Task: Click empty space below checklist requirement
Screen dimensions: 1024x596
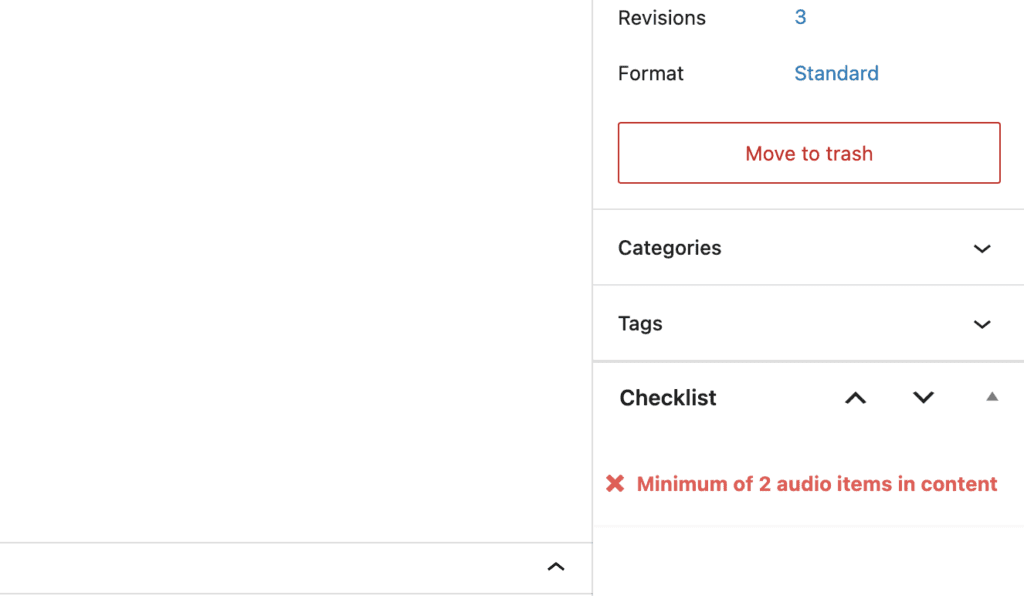Action: [808, 560]
